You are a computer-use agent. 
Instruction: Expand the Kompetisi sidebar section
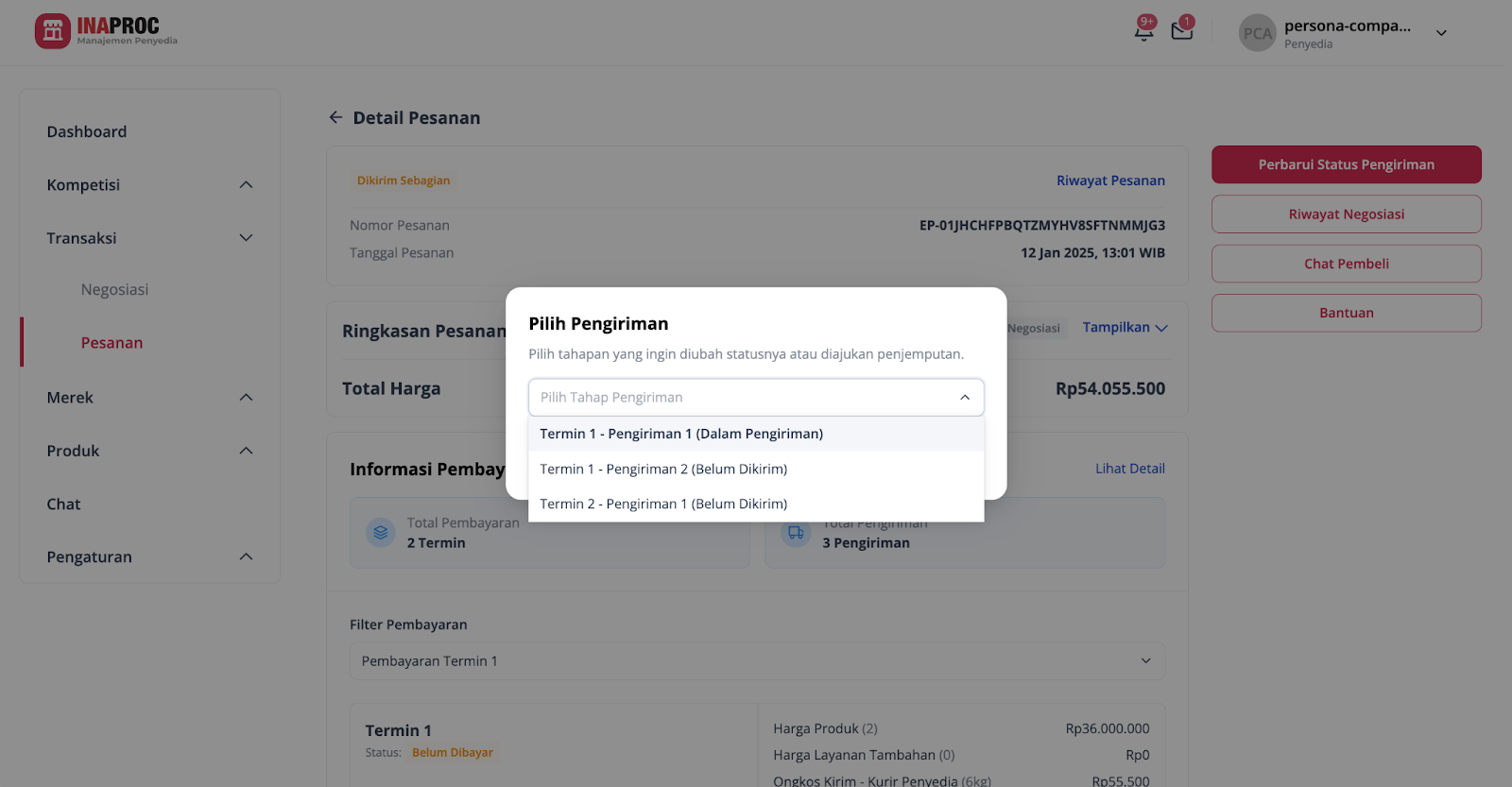click(x=246, y=185)
